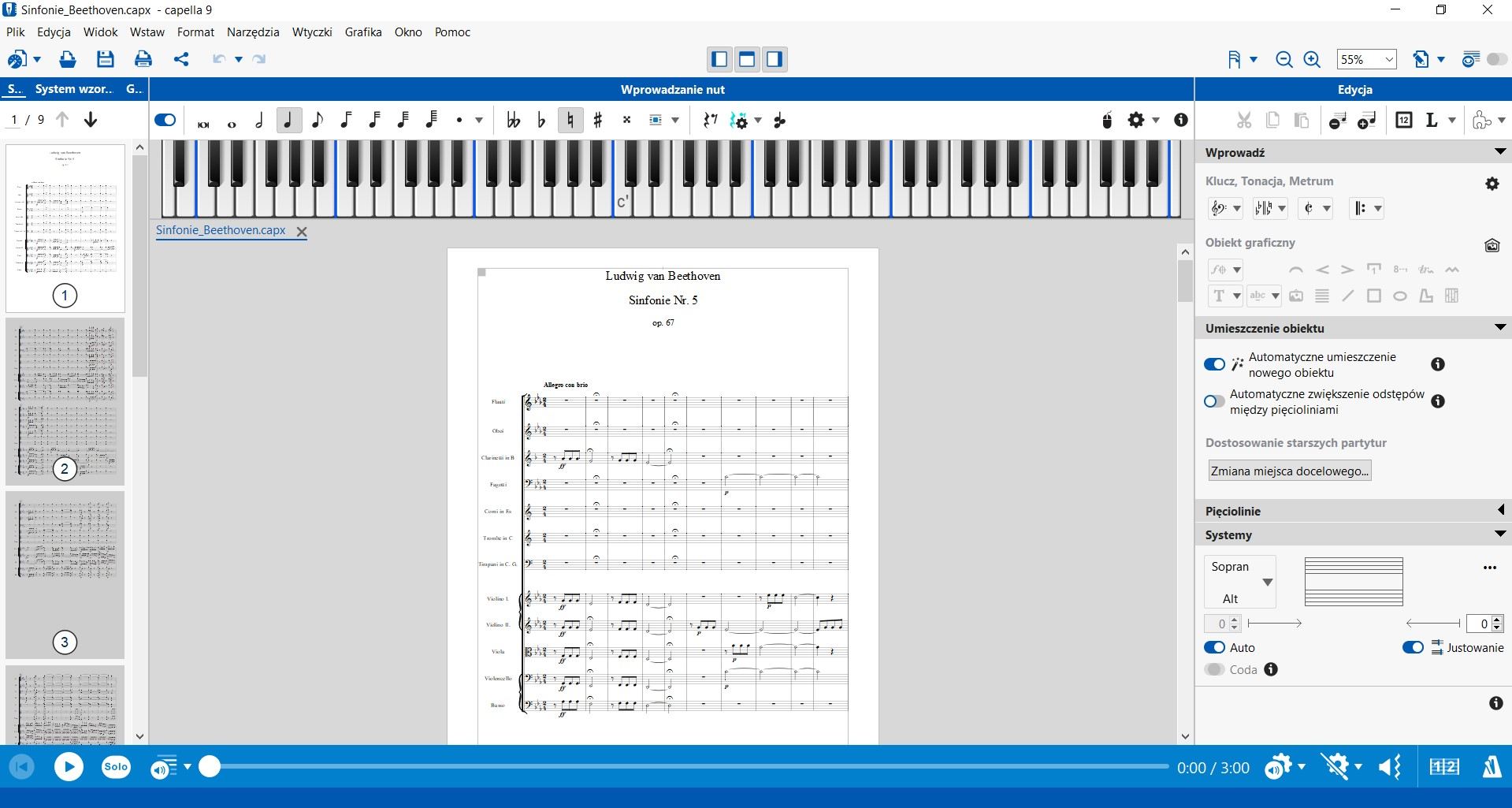Choose the sharp accidental
Image resolution: width=1512 pixels, height=808 pixels.
pyautogui.click(x=598, y=121)
